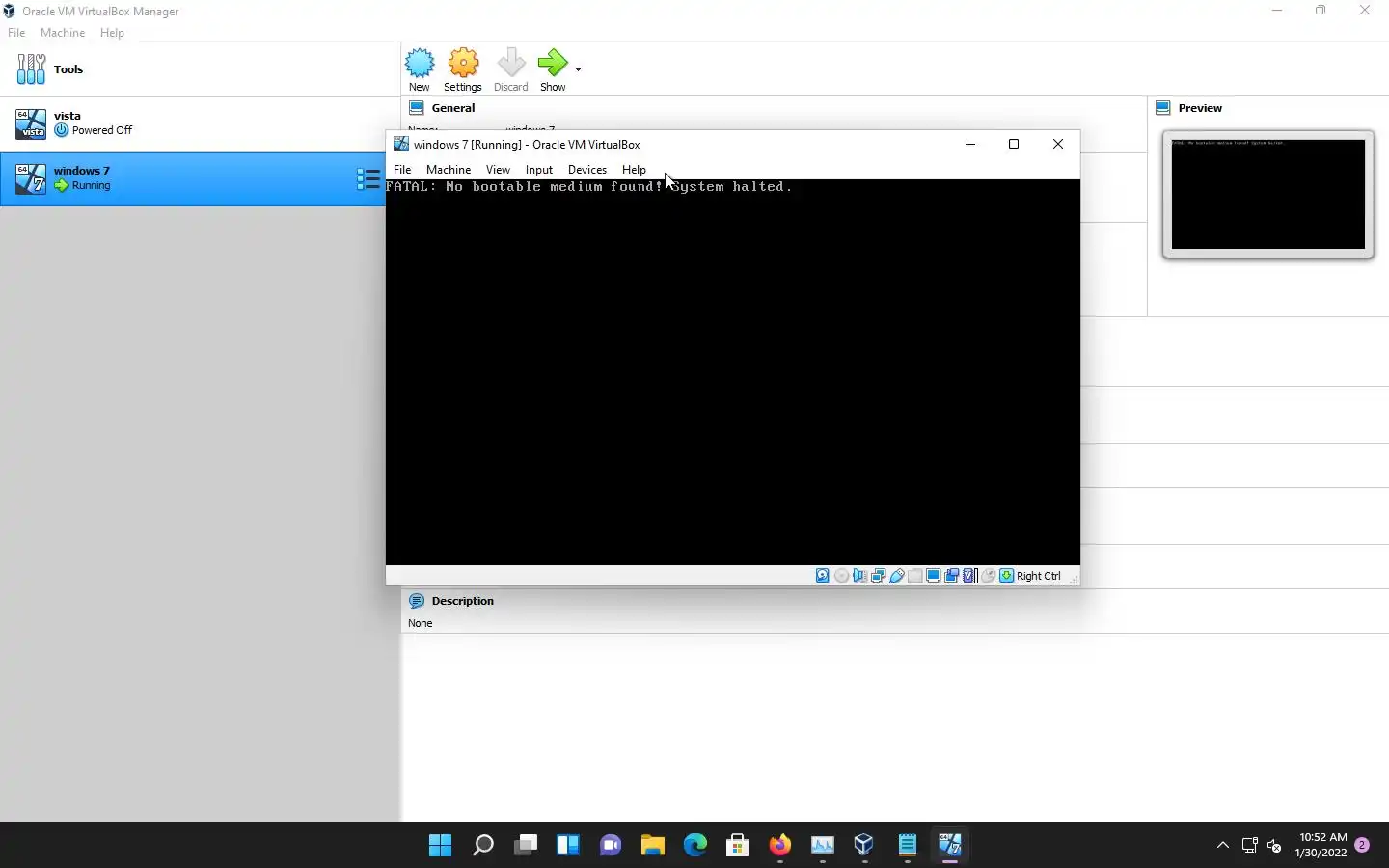
Task: Open File menu in VirtualBox Manager
Action: click(x=16, y=32)
